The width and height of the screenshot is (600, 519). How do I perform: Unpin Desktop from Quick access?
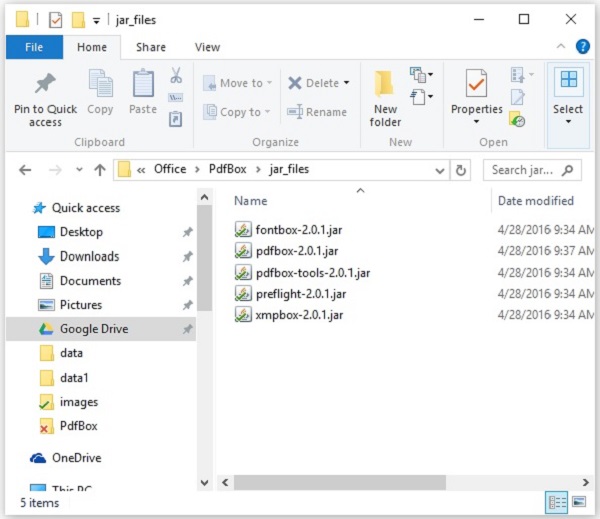click(188, 232)
